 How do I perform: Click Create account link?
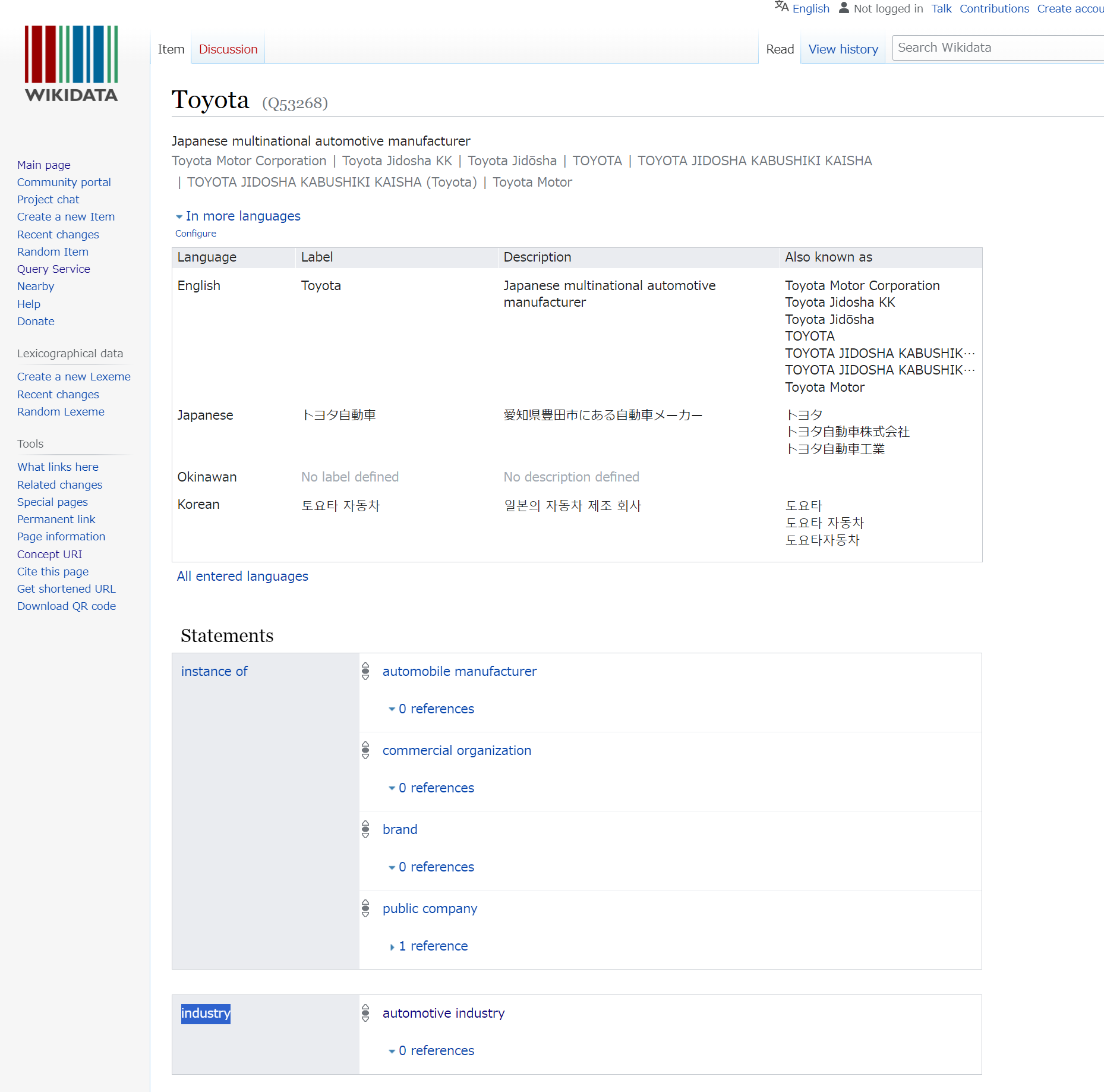pyautogui.click(x=1071, y=8)
